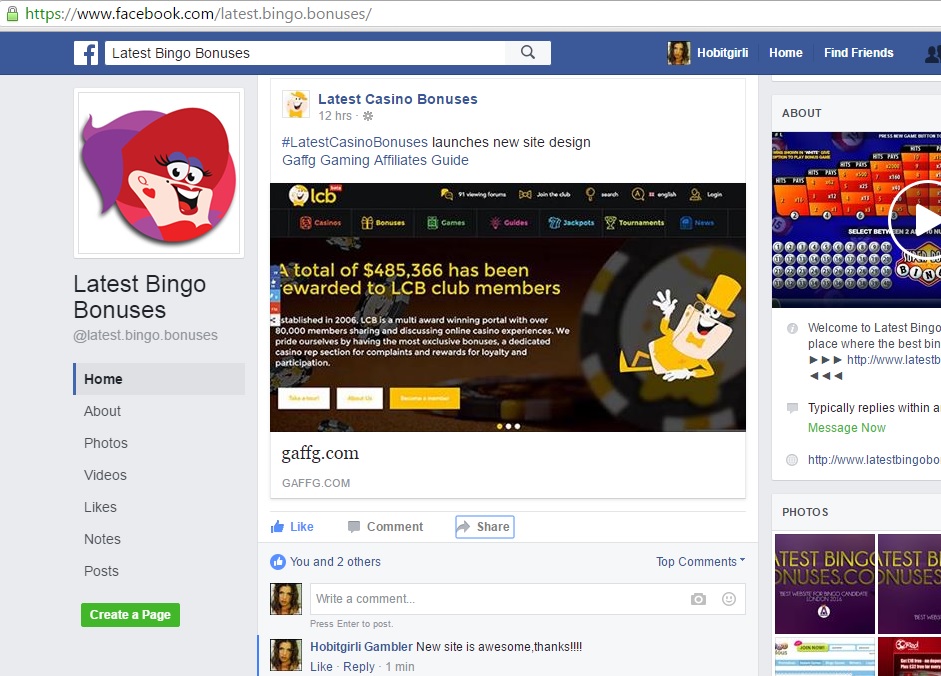Open the #LatestCasinoBonuses hashtag link
Viewport: 941px width, 676px height.
point(354,142)
